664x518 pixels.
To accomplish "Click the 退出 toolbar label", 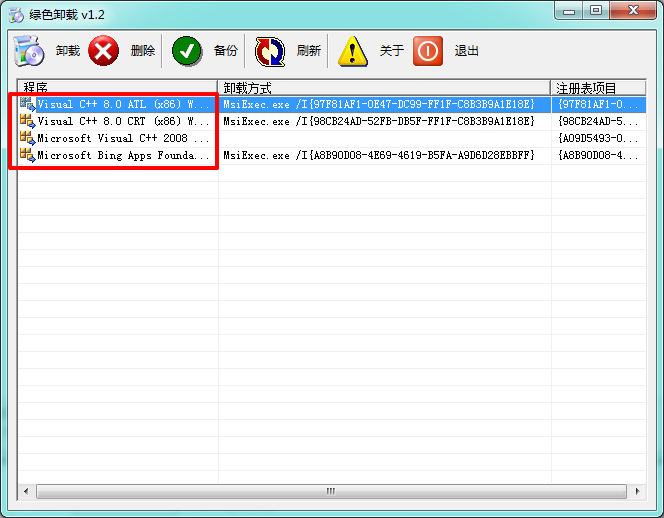I will pyautogui.click(x=467, y=51).
